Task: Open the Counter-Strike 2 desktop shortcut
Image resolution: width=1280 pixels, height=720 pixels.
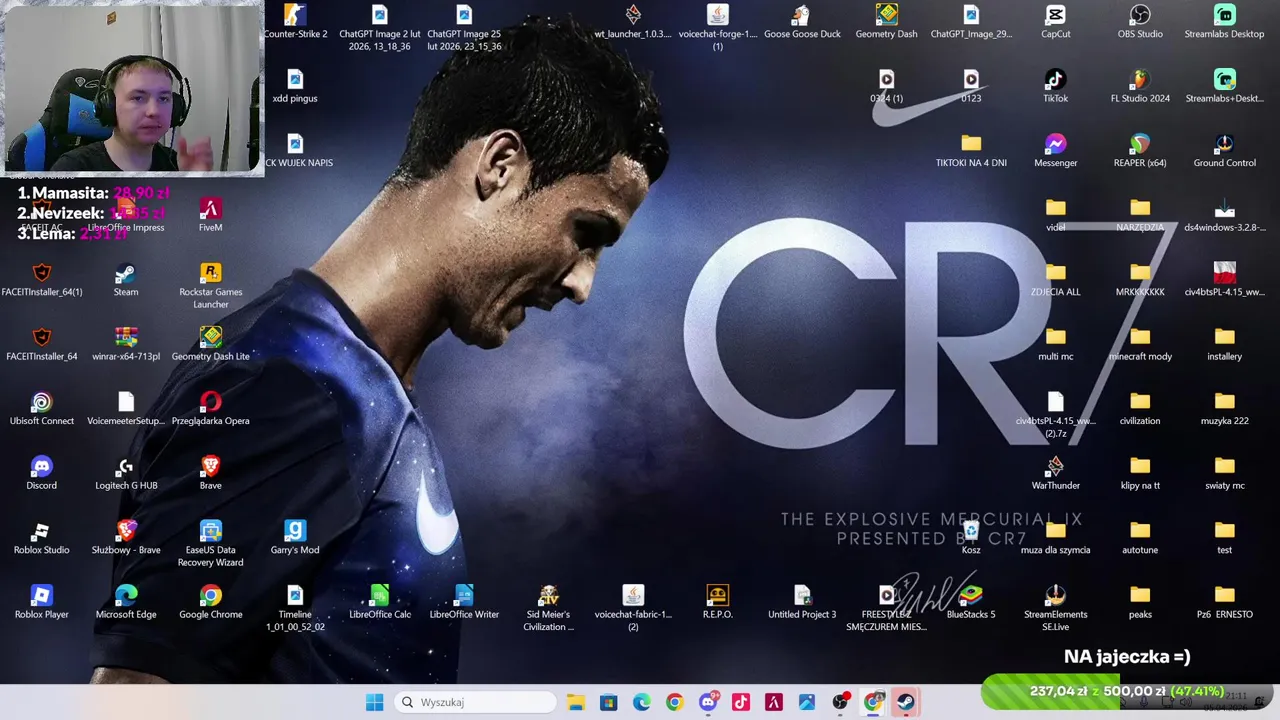Action: (295, 21)
